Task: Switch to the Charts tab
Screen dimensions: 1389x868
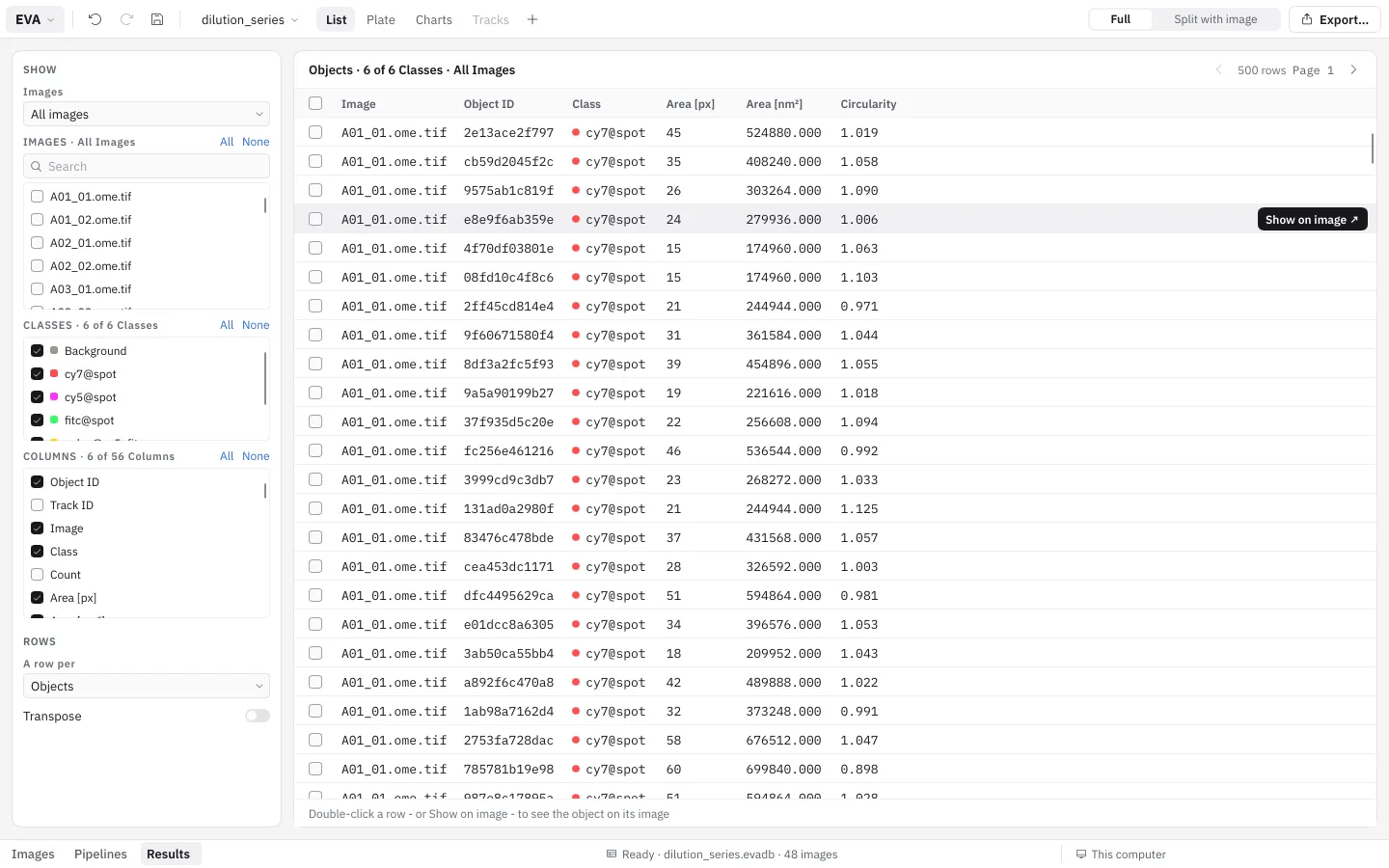Action: click(x=434, y=19)
